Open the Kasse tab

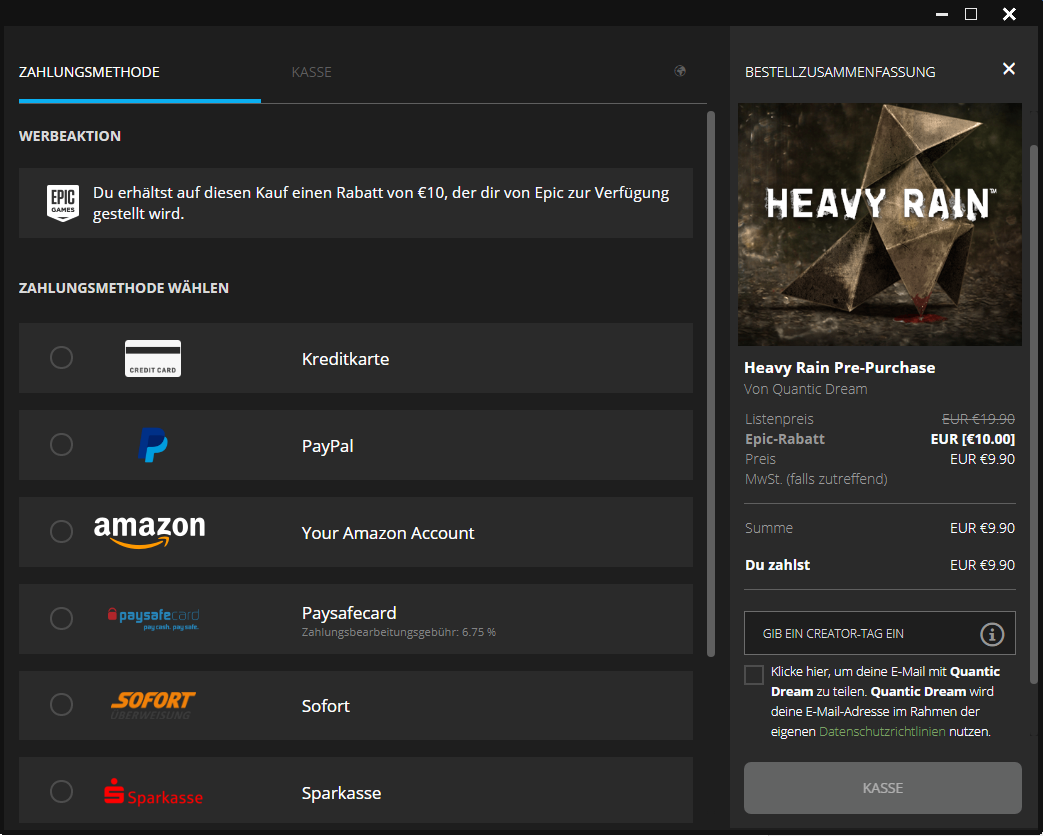tap(311, 72)
